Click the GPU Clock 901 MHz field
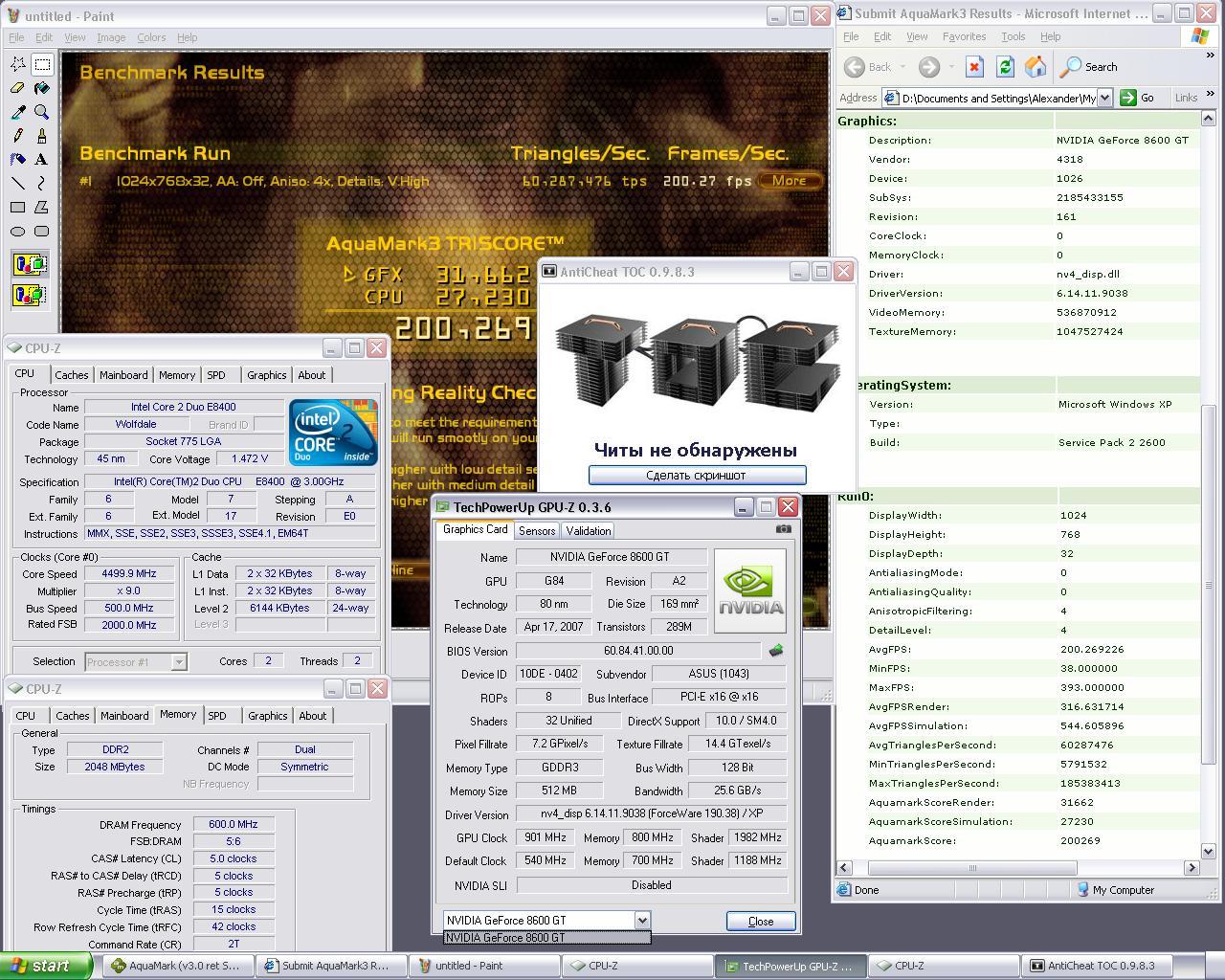The width and height of the screenshot is (1225, 980). (x=546, y=837)
